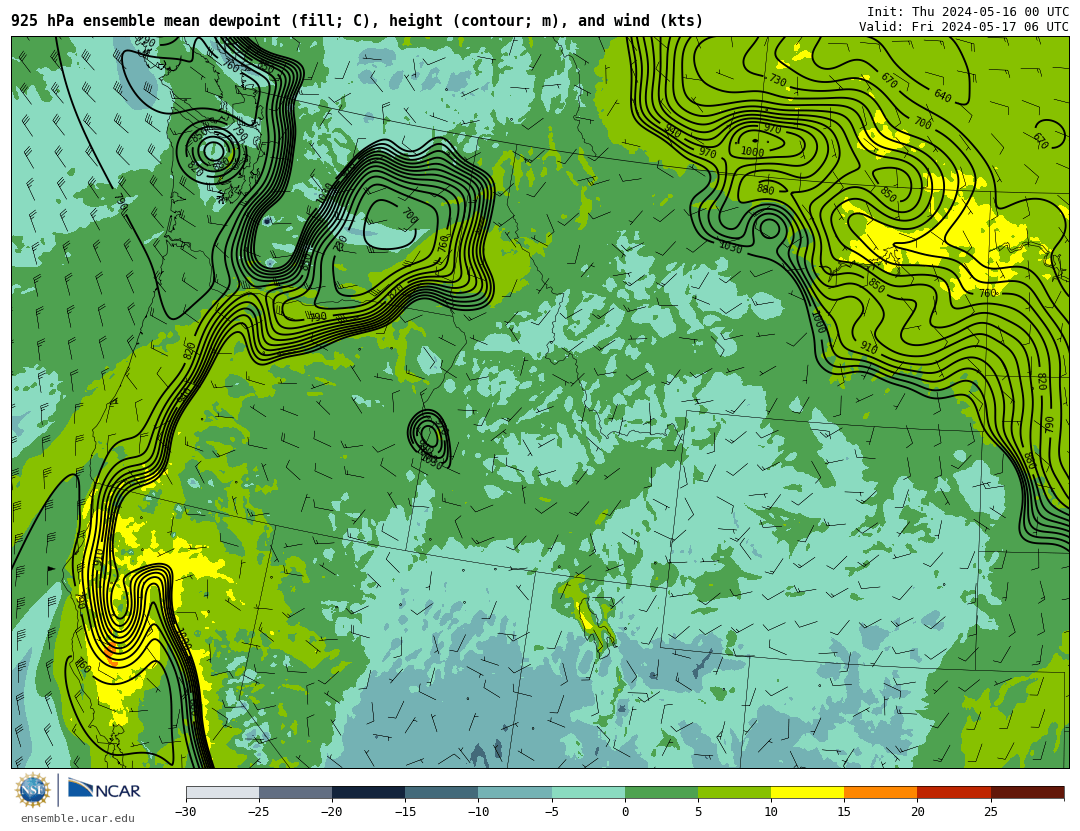Image resolution: width=1080 pixels, height=831 pixels.
Task: Pick the yellow-green 5 to 10 colorbar segment
Action: (734, 793)
